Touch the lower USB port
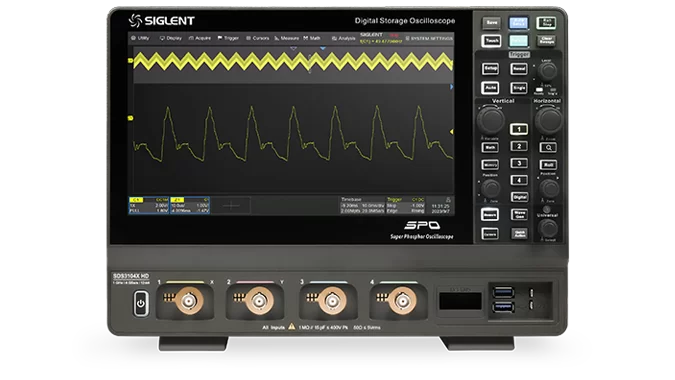The image size is (675, 380). (x=503, y=307)
